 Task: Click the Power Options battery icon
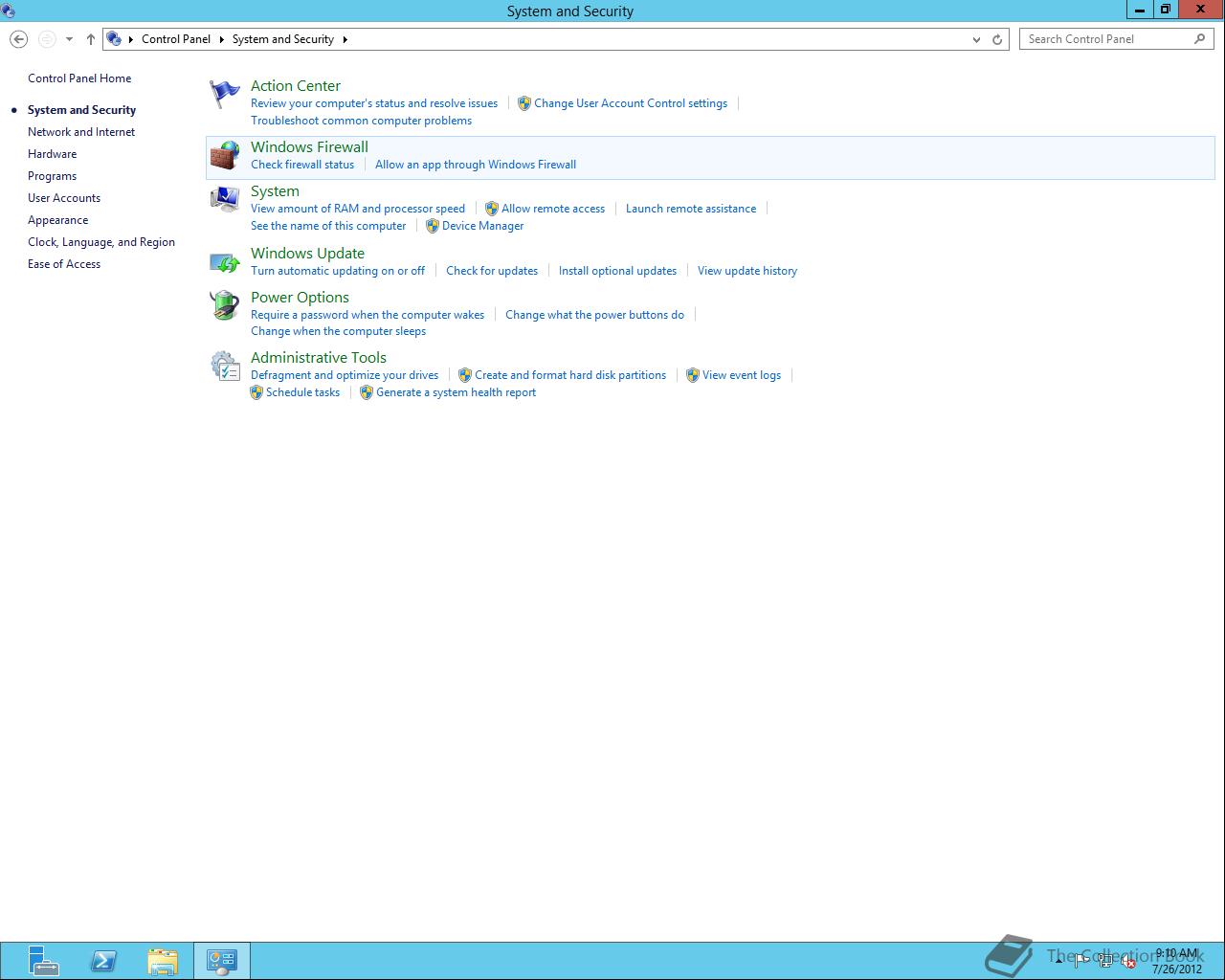click(x=224, y=305)
